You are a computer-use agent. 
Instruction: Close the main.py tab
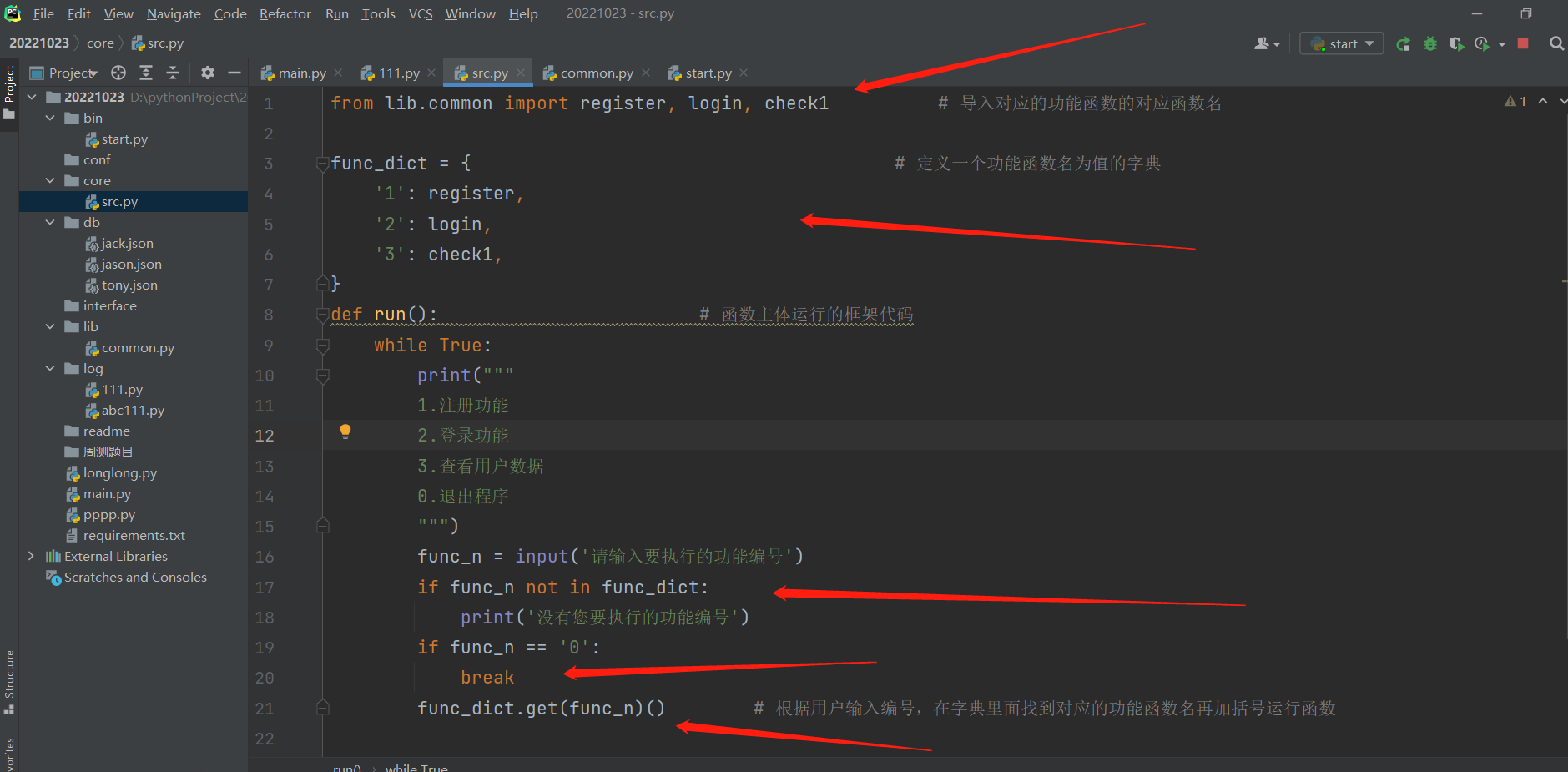click(338, 73)
